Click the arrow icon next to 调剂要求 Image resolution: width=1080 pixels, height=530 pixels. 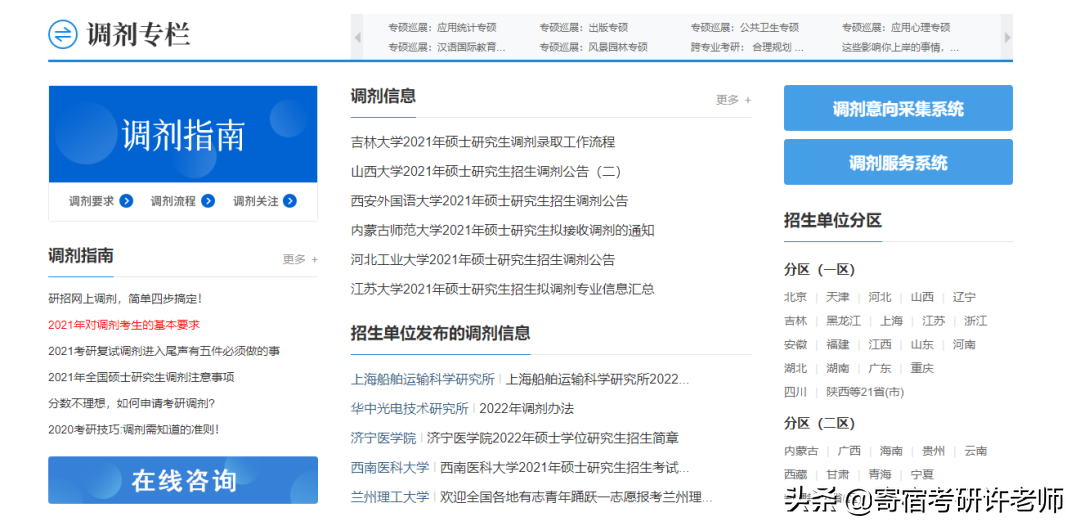[x=126, y=201]
